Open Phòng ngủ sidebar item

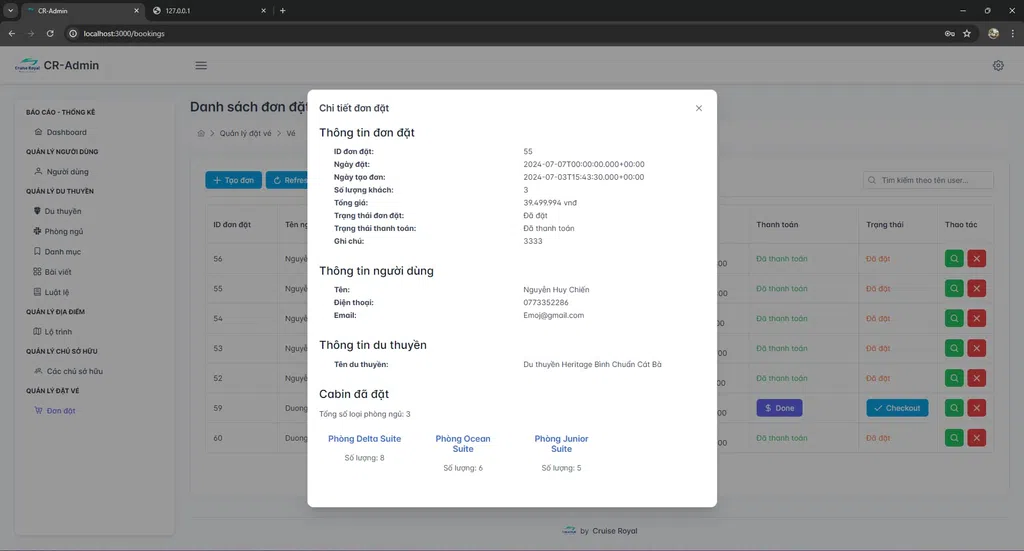63,232
